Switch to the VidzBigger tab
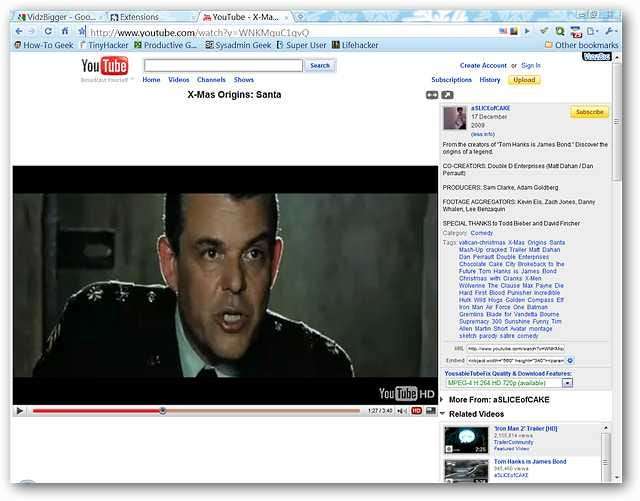 [x=60, y=17]
